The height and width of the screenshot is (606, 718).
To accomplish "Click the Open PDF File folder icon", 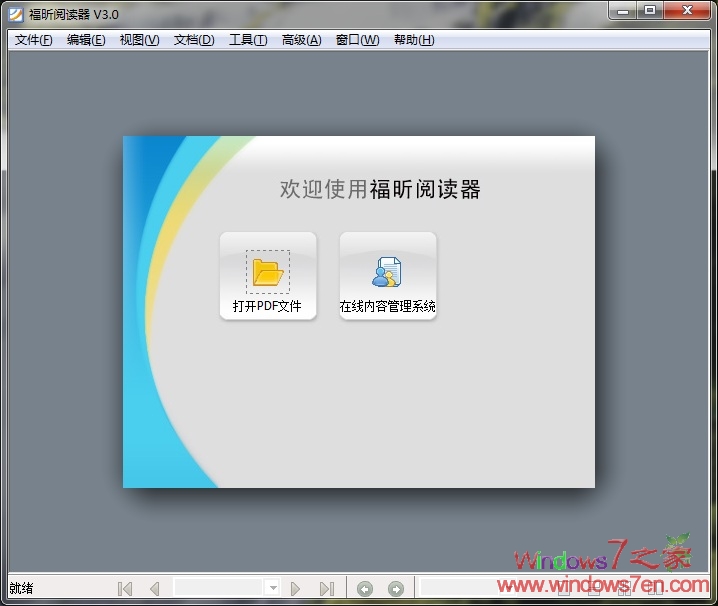I will 268,272.
